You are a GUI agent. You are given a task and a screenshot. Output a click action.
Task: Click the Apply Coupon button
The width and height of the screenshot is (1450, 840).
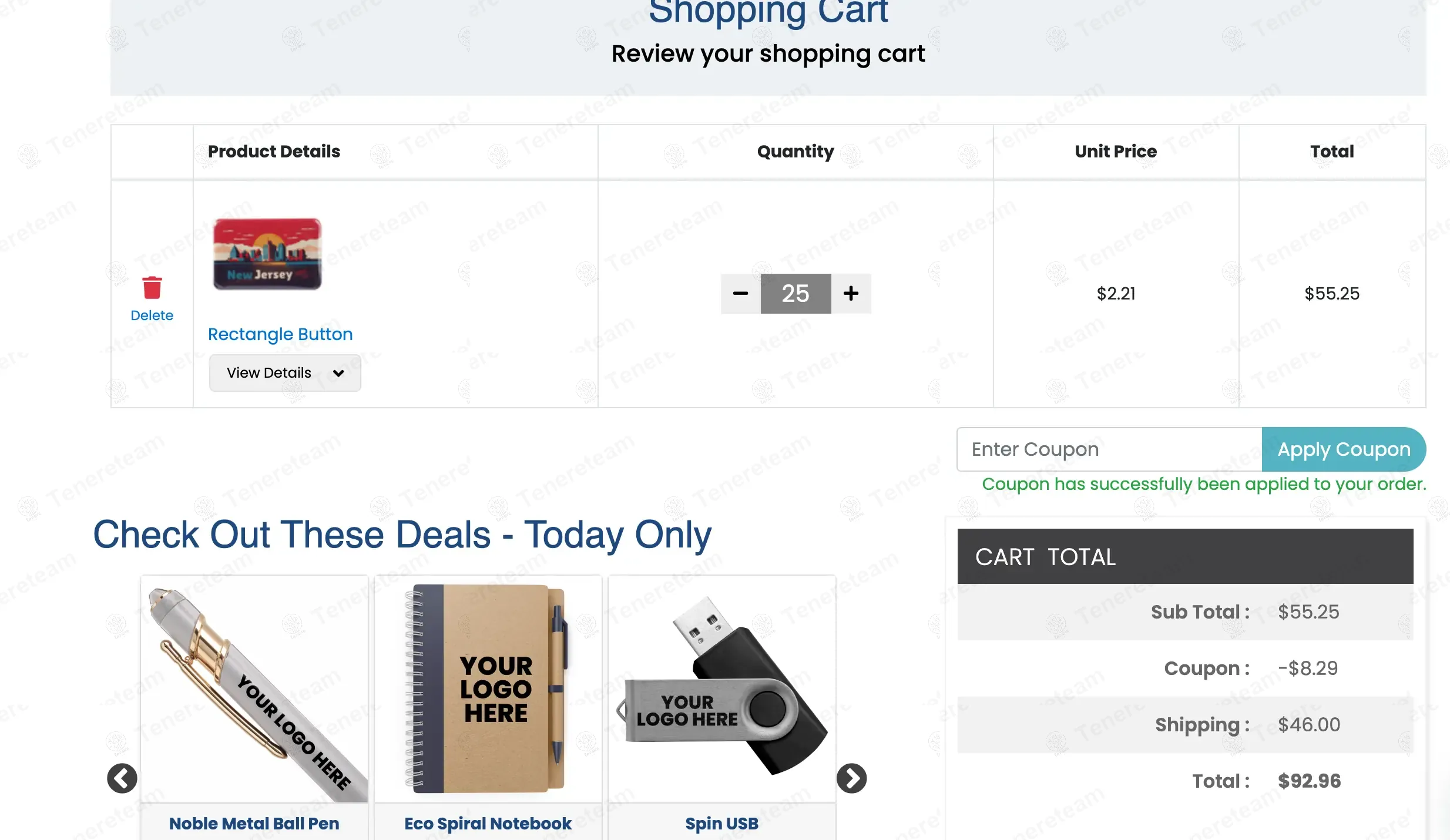click(1343, 449)
